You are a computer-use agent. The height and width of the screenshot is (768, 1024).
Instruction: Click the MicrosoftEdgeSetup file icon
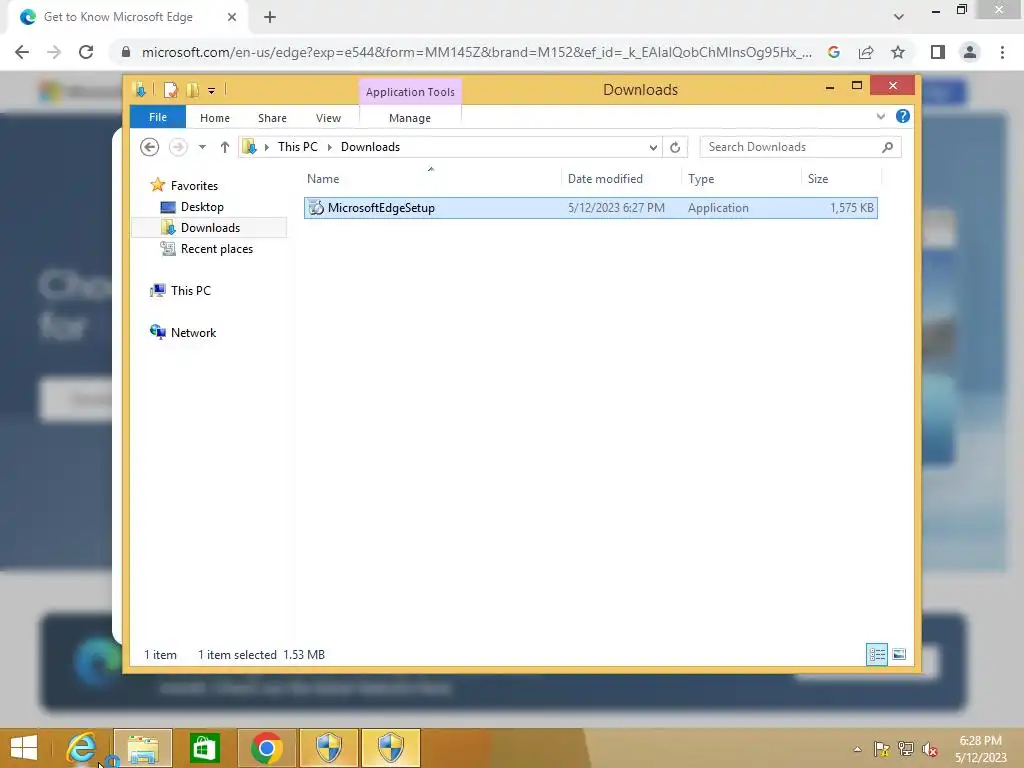click(x=316, y=208)
